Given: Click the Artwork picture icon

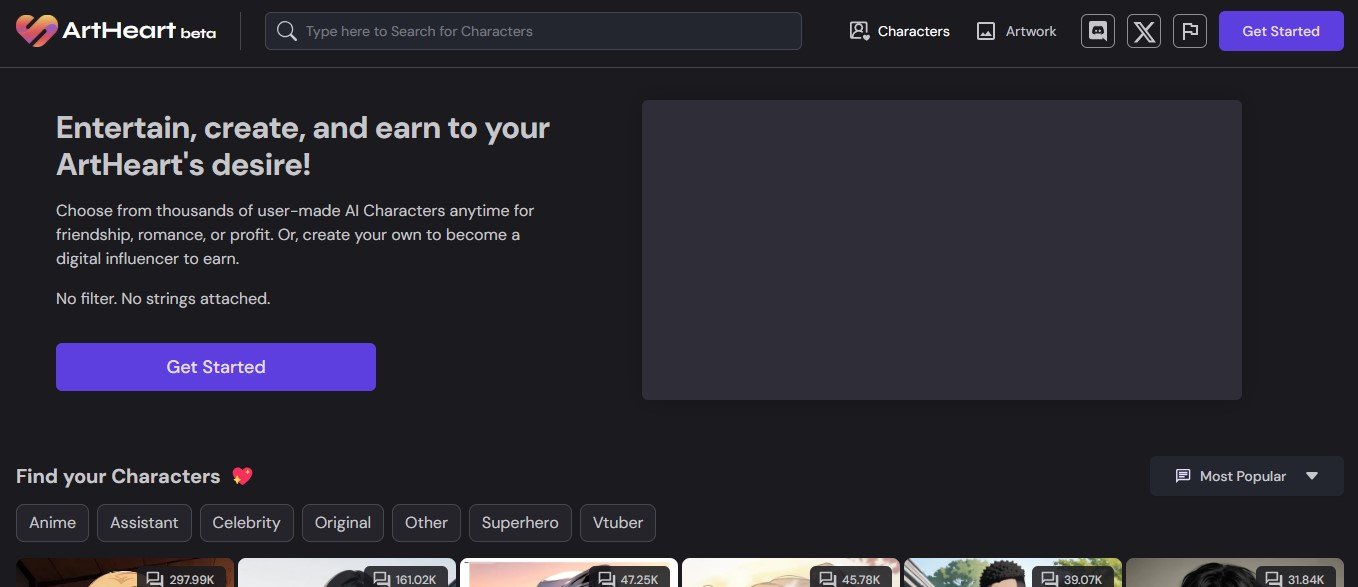Looking at the screenshot, I should [986, 31].
